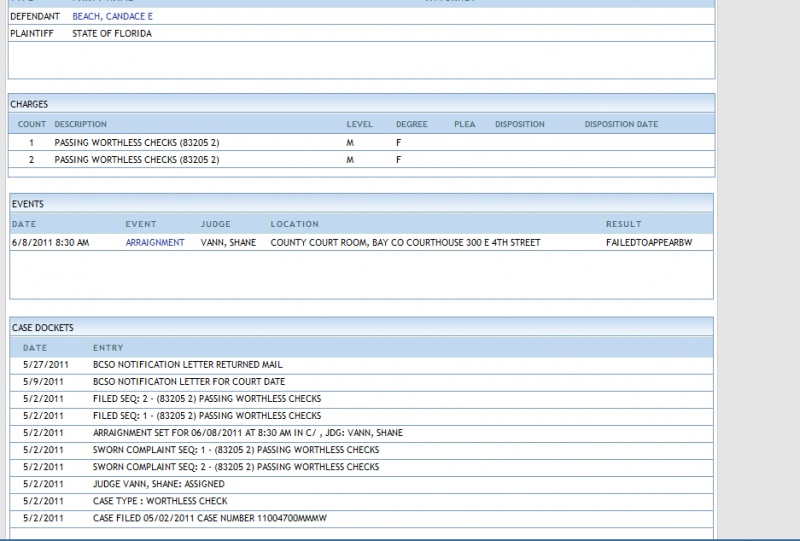Click the DESCRIPTION column header
The image size is (800, 541).
click(x=81, y=124)
